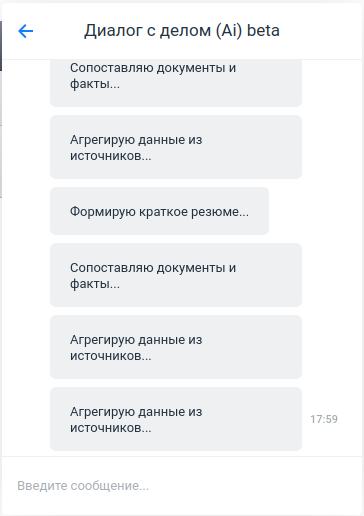Image resolution: width=364 pixels, height=516 pixels.
Task: Select 'Агрегирую данные' bubble directly above the timestamped one
Action: [x=176, y=347]
